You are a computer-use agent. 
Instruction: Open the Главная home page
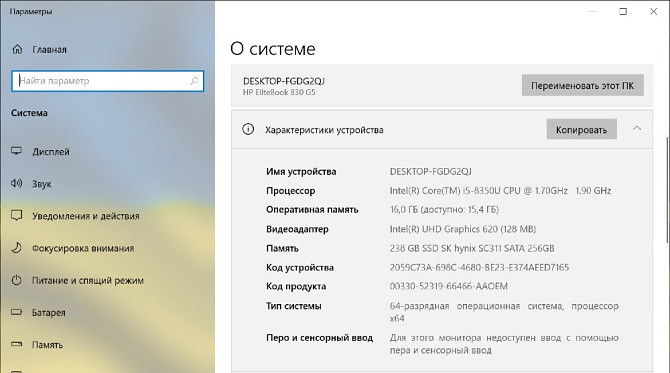click(x=50, y=50)
